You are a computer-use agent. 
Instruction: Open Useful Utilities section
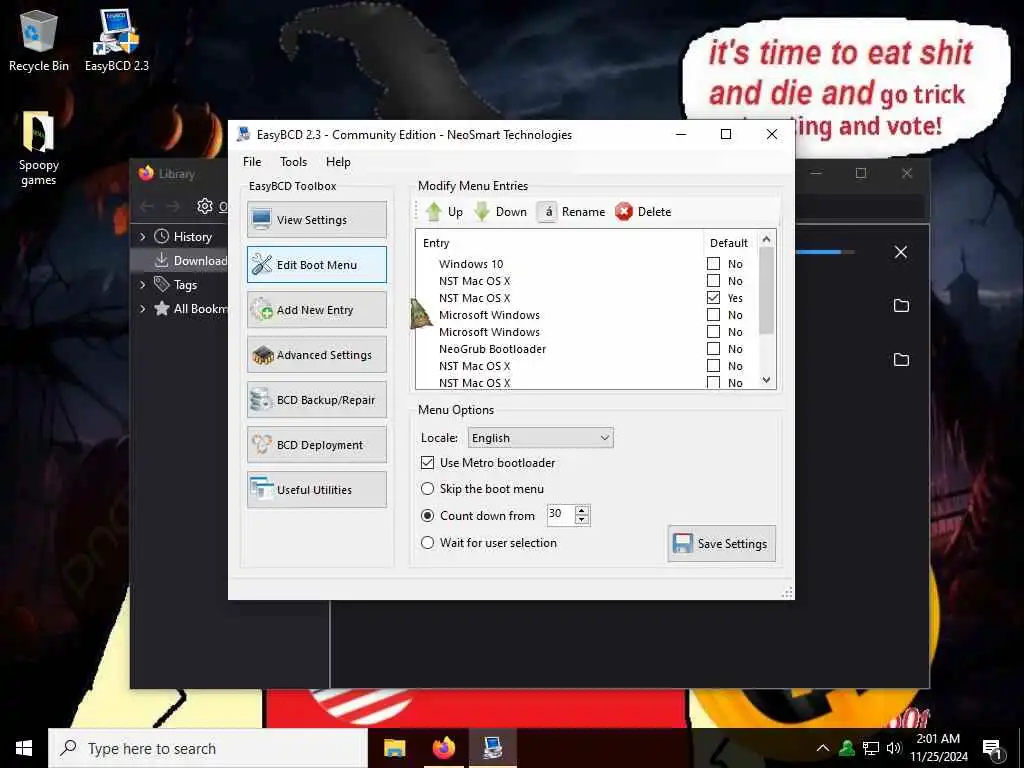coord(317,490)
